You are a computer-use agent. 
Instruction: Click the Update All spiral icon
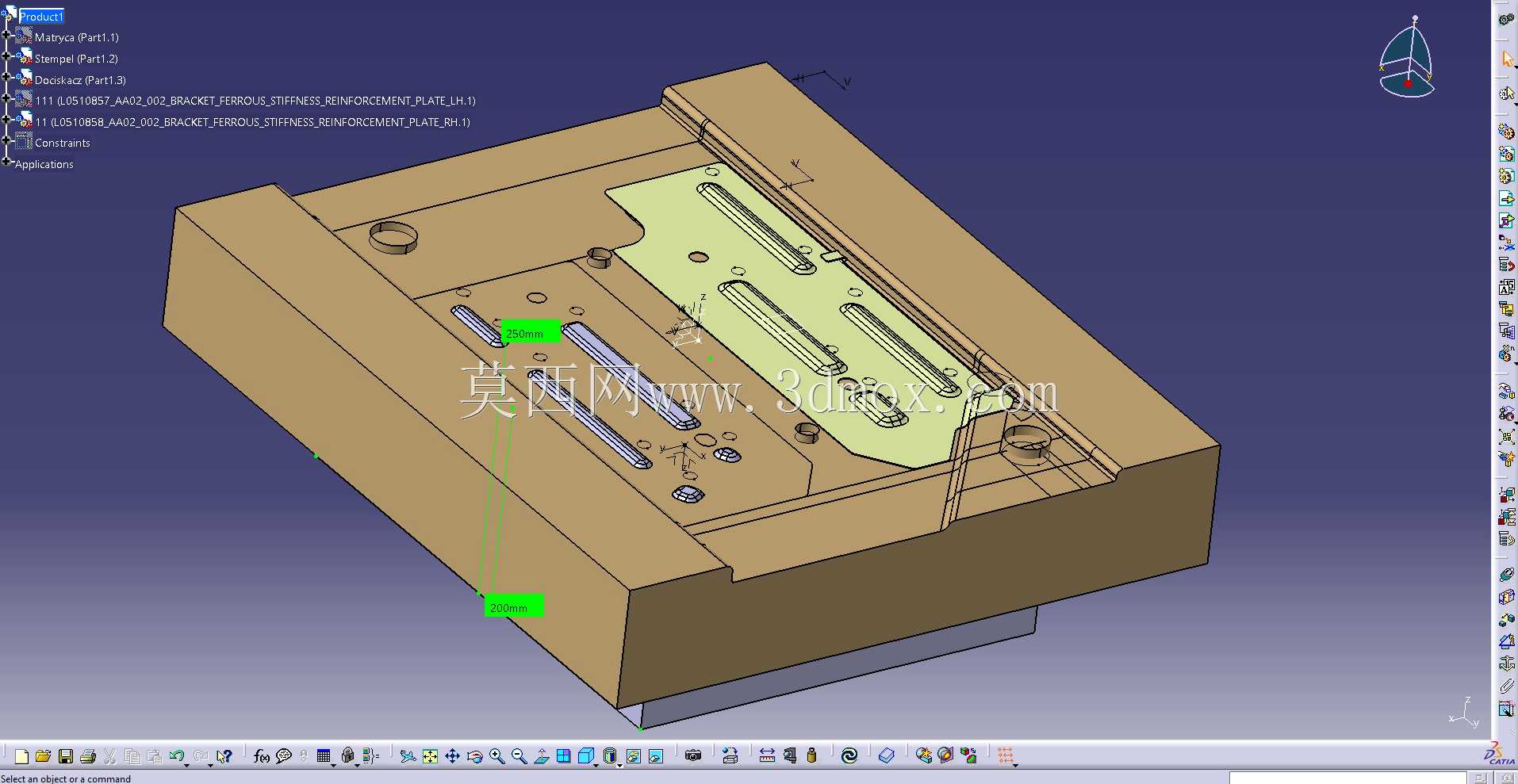[x=849, y=756]
